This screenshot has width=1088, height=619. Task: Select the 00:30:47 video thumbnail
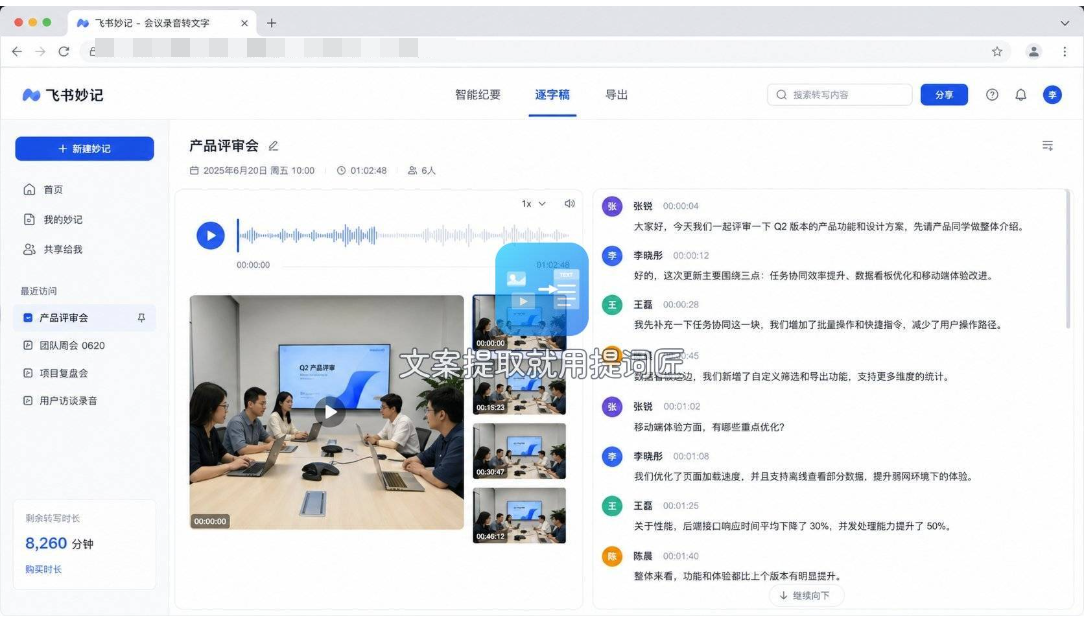pyautogui.click(x=519, y=451)
